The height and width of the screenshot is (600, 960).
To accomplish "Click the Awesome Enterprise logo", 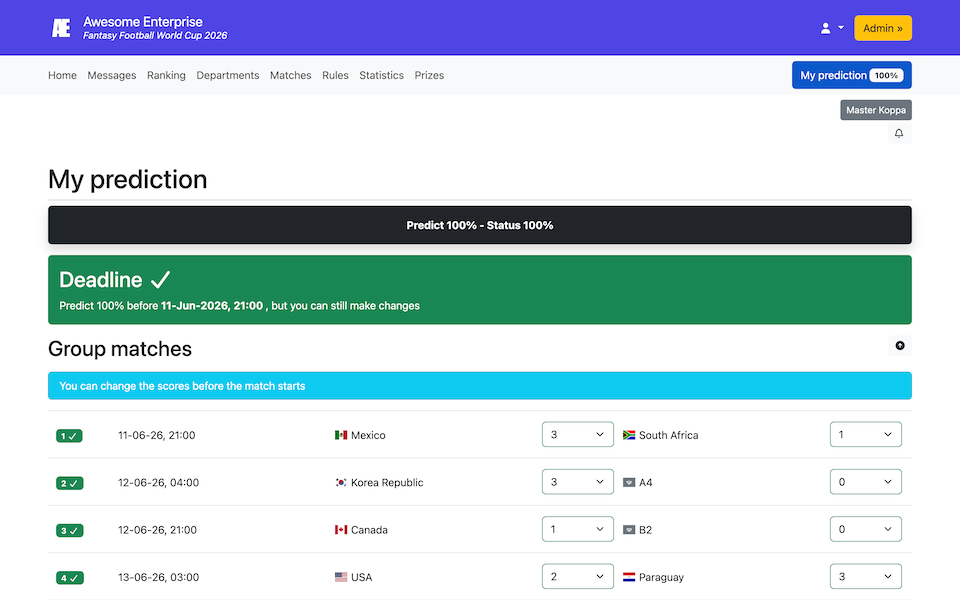I will 60,27.
